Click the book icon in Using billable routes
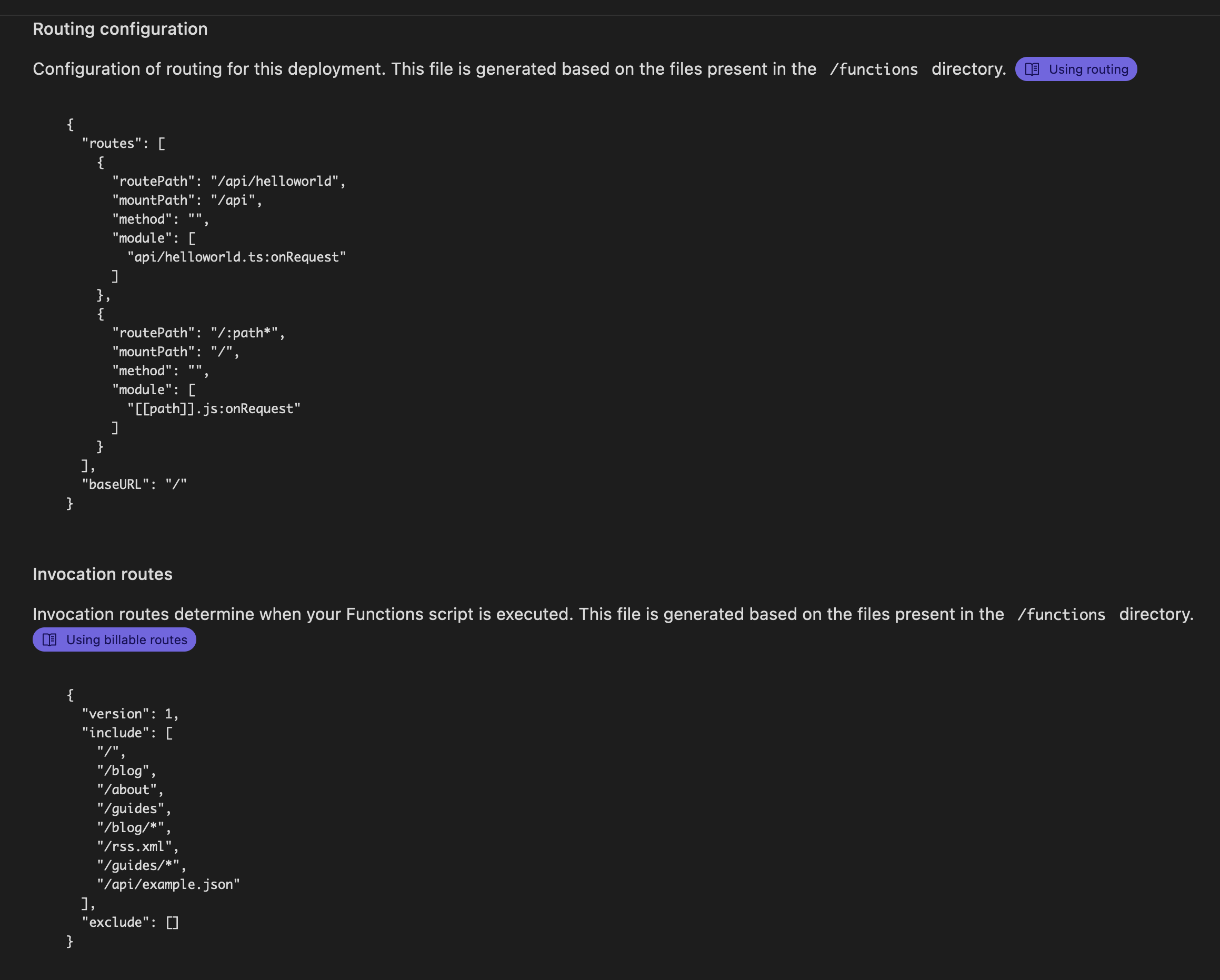 (50, 639)
